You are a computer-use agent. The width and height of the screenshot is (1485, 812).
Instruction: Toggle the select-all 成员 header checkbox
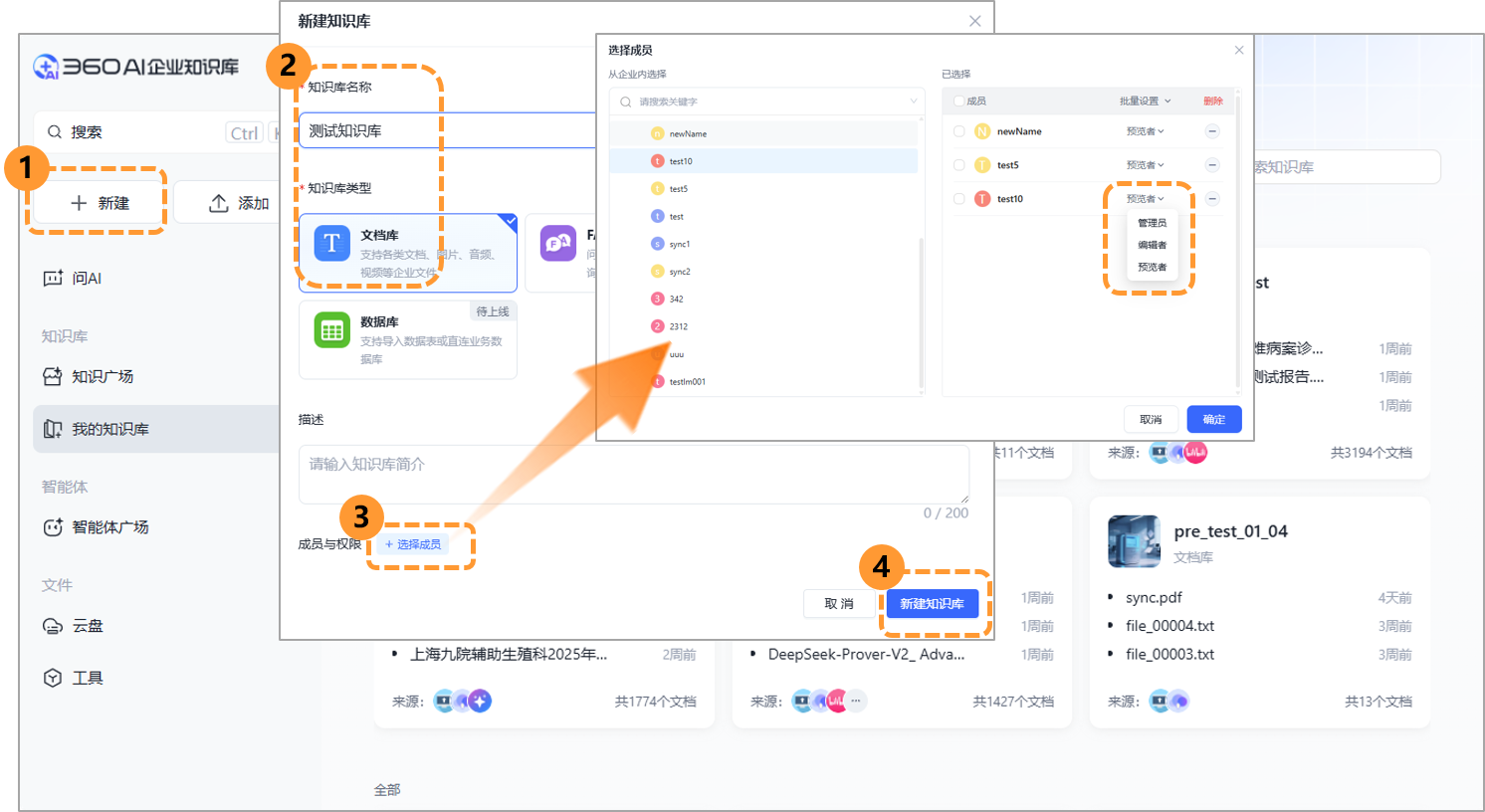959,101
